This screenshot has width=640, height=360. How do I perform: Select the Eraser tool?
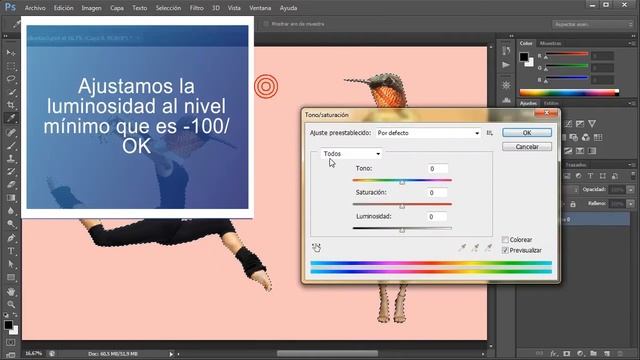(x=11, y=184)
